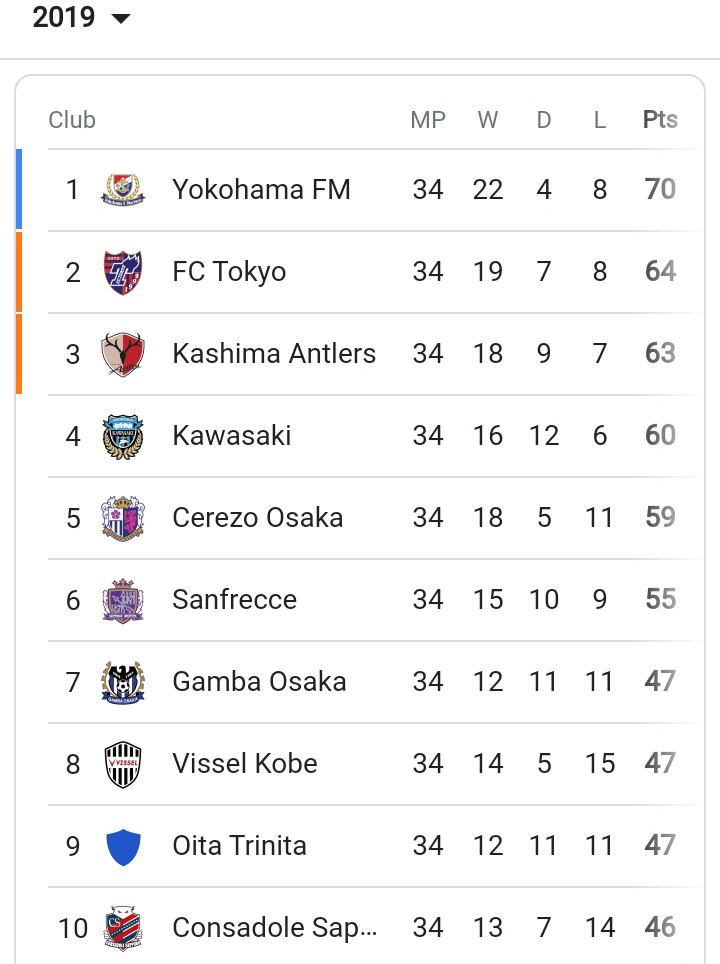Click the Cerezo Osaka crest icon
Image resolution: width=720 pixels, height=964 pixels.
point(123,518)
